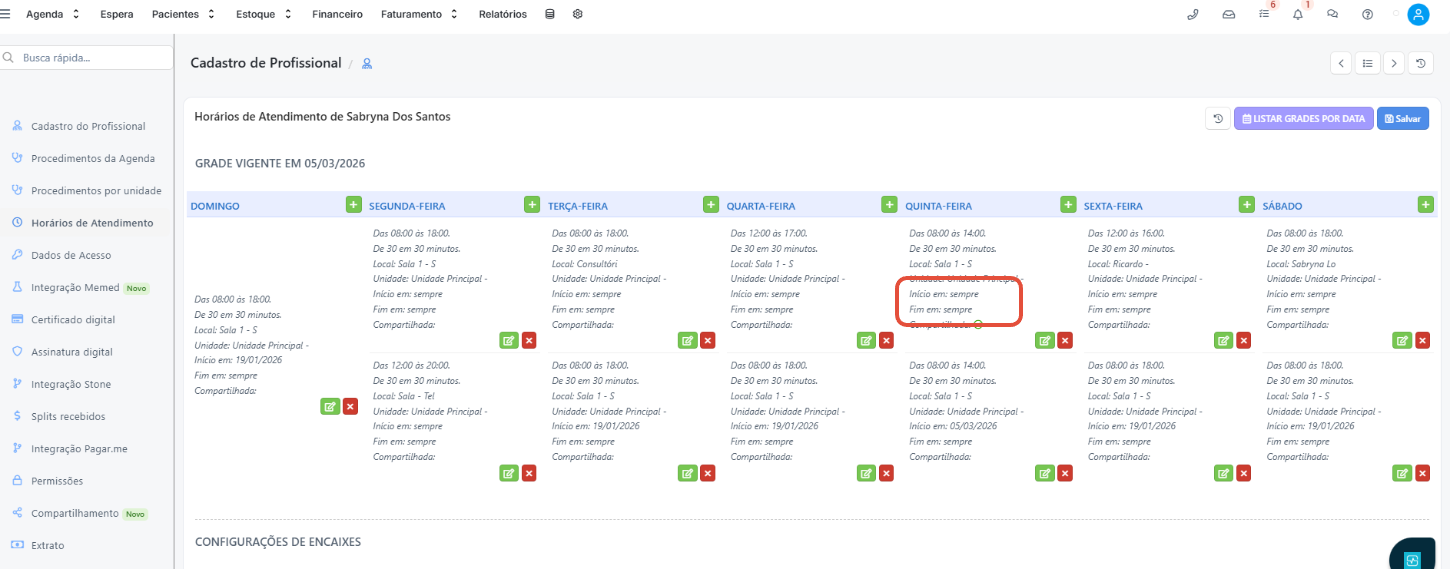This screenshot has width=1450, height=569.
Task: Click the professional icon in the breadcrumb
Action: click(367, 63)
